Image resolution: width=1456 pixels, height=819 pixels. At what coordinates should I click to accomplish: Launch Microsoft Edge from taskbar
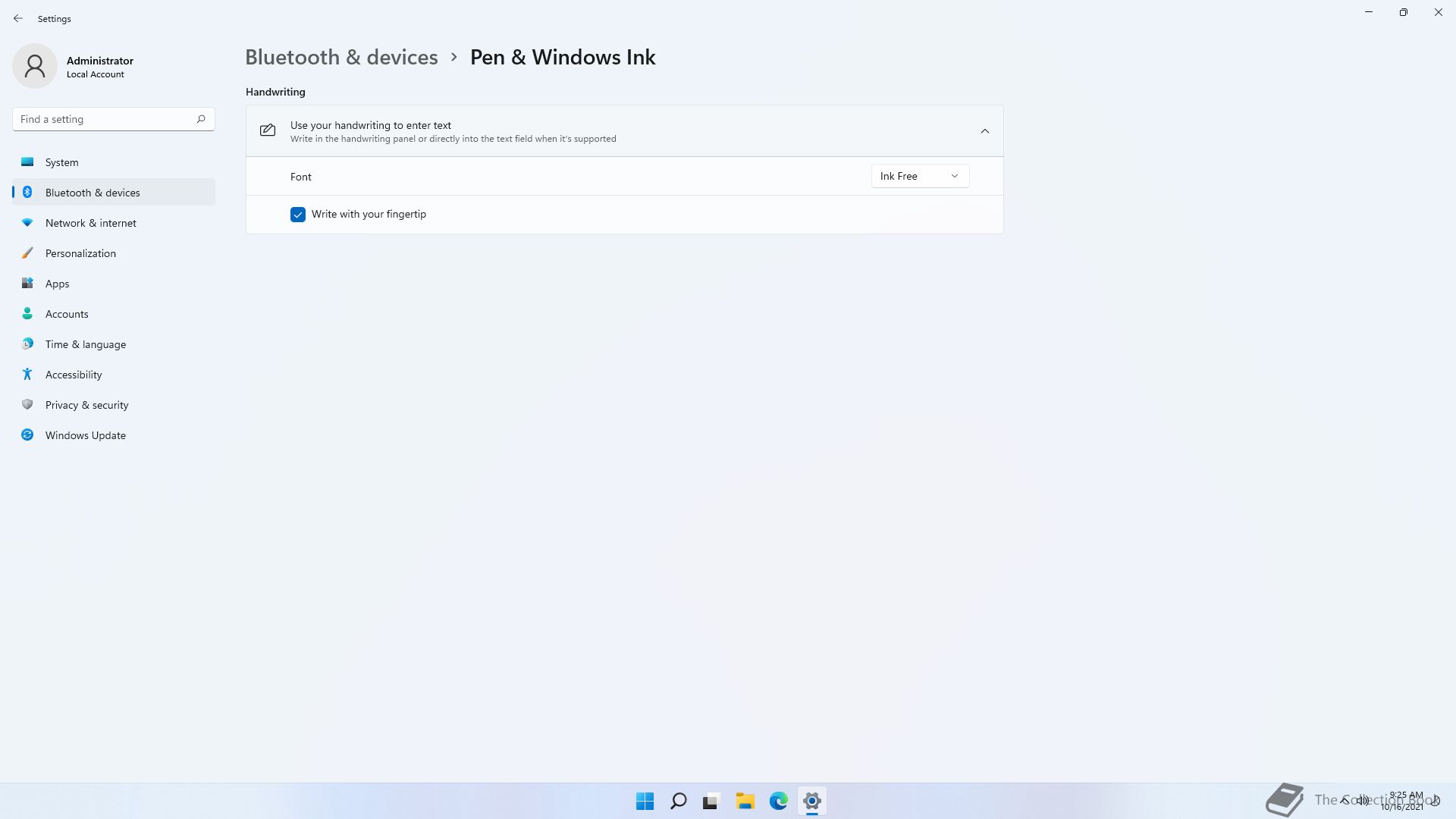(779, 801)
